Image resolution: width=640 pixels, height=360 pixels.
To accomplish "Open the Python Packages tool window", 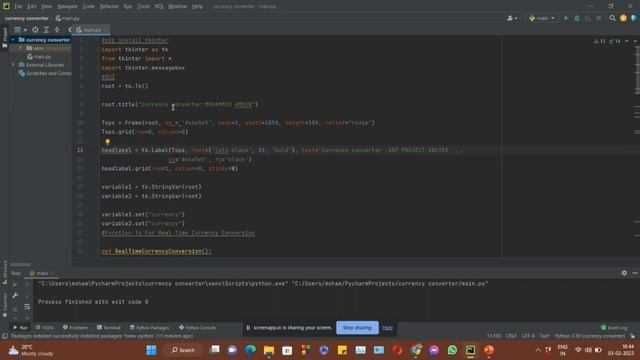I will [149, 327].
